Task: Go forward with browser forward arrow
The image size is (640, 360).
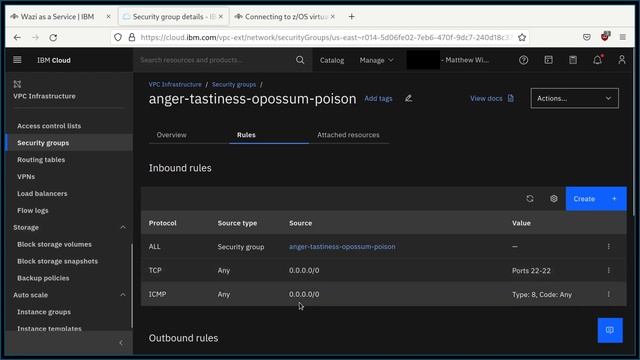Action: click(36, 38)
